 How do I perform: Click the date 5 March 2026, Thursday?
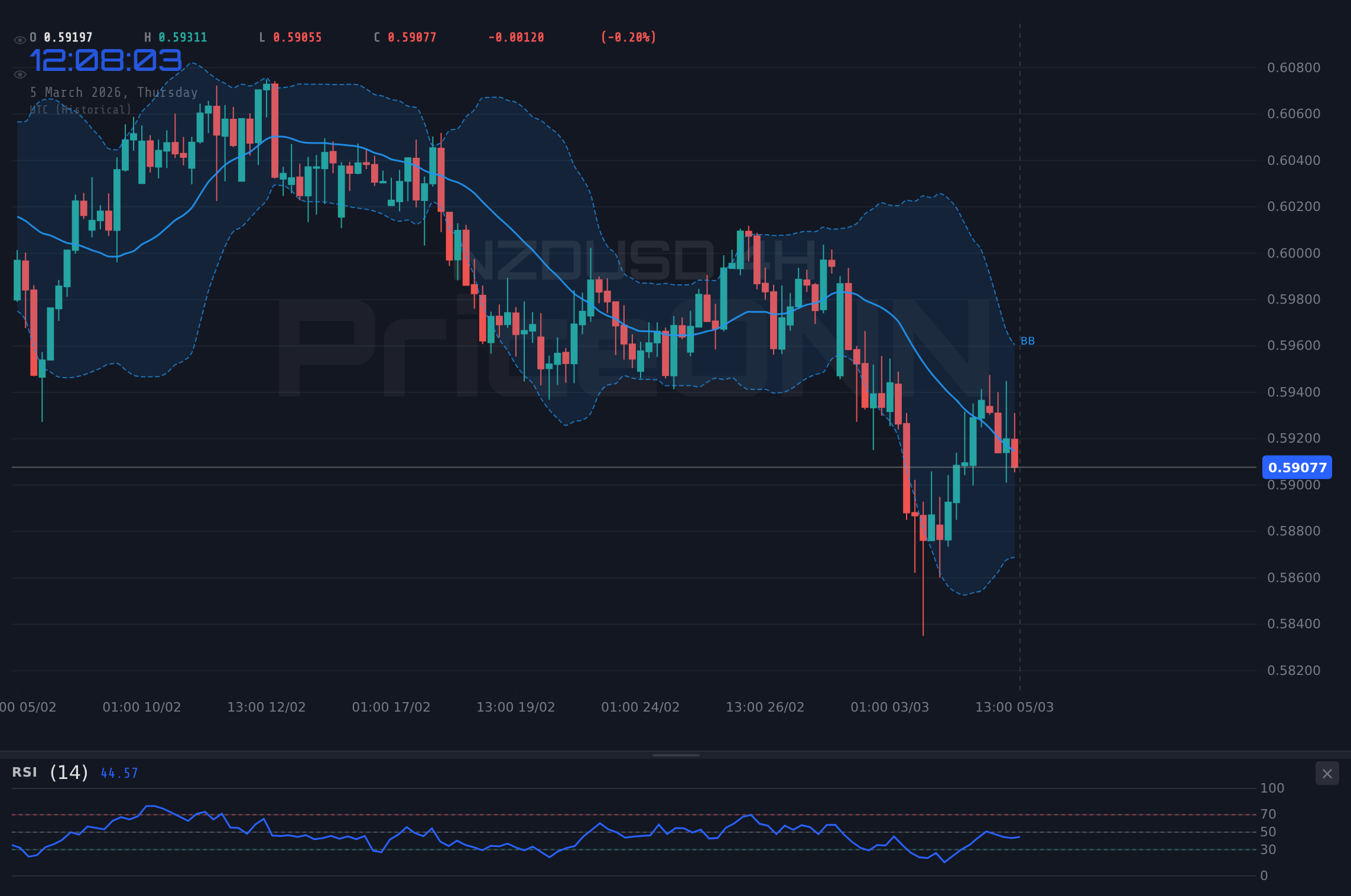click(114, 93)
